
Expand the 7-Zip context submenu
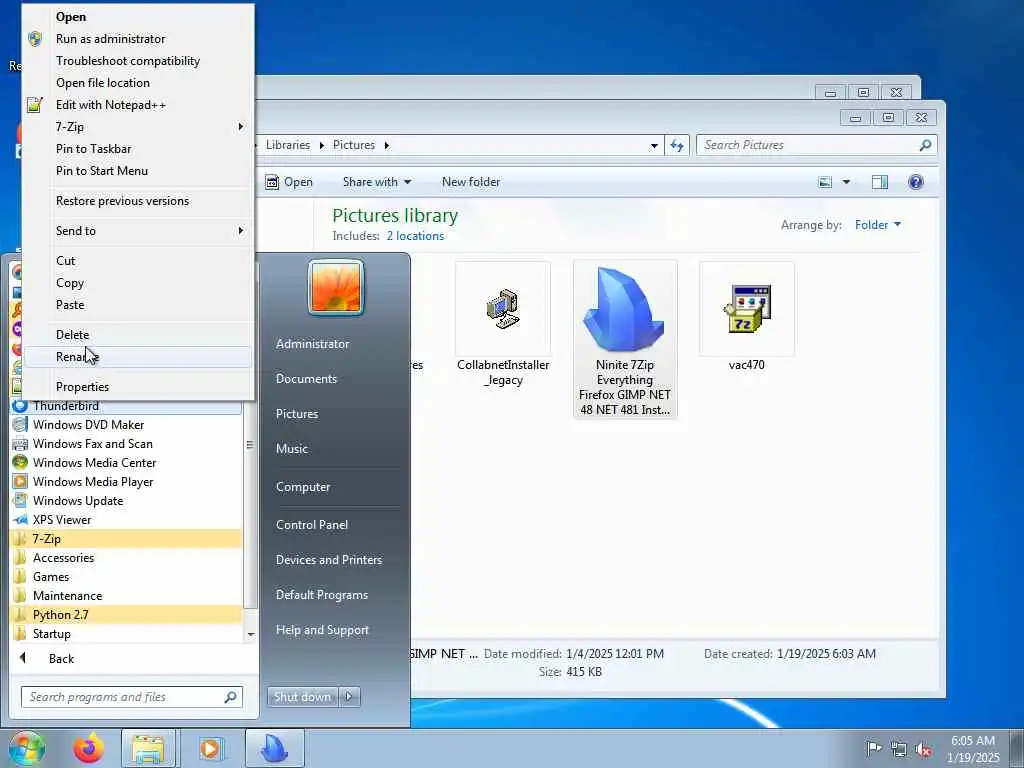click(138, 127)
